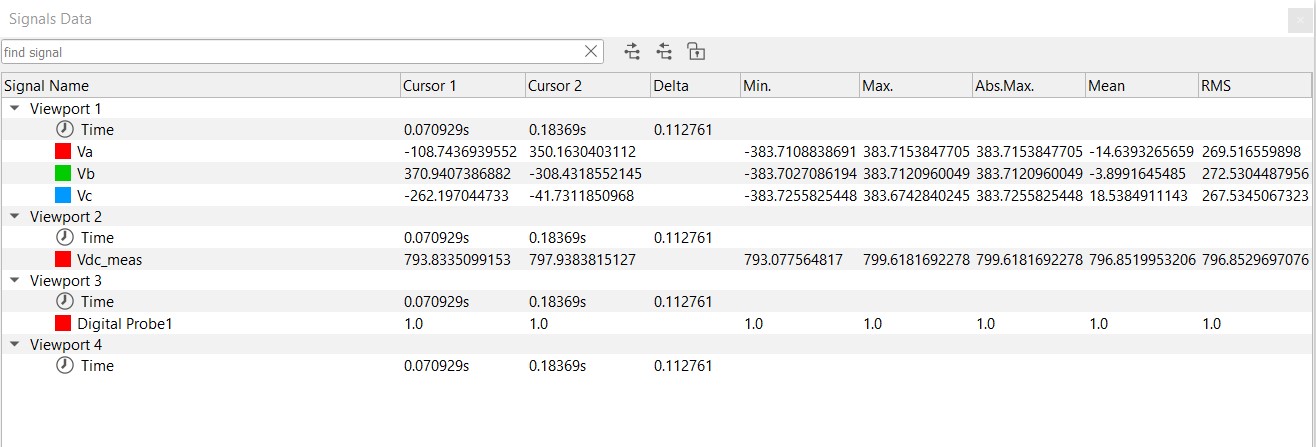This screenshot has height=447, width=1316.
Task: Collapse the Viewport 2 tree group
Action: [x=14, y=216]
